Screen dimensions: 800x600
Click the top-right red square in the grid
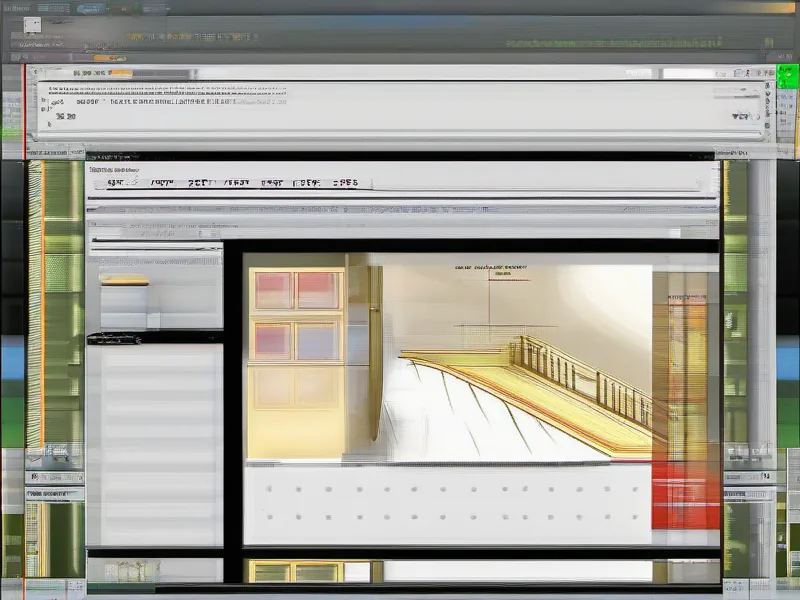pos(317,290)
